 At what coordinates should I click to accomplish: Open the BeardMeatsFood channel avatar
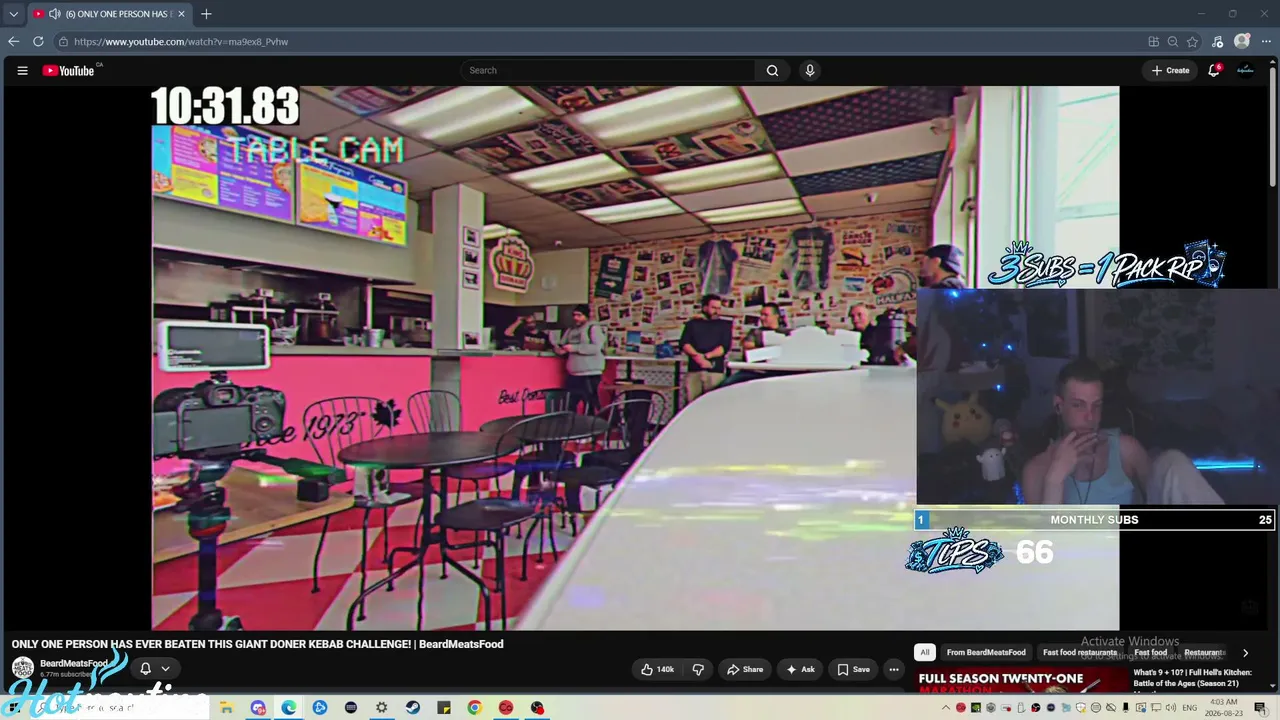pos(22,668)
